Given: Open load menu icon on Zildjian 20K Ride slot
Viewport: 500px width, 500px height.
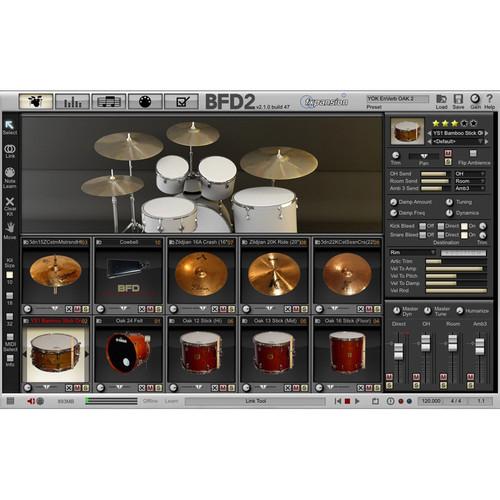Looking at the screenshot, I should click(x=245, y=242).
